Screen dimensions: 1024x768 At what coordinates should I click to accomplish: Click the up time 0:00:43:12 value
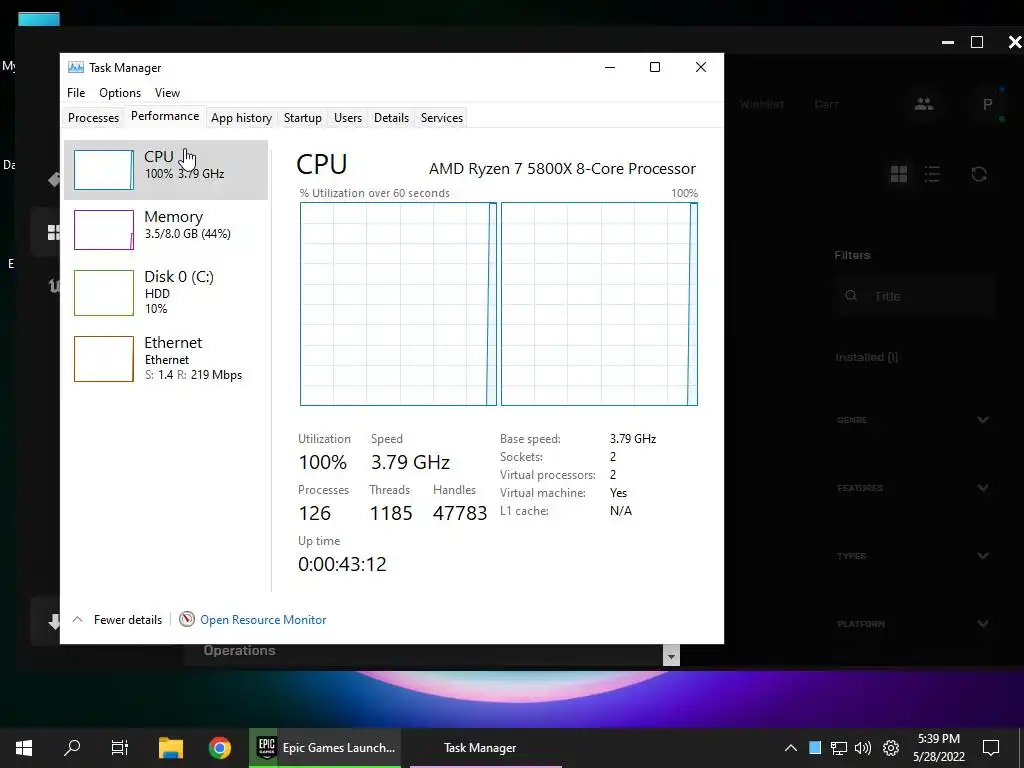(342, 564)
